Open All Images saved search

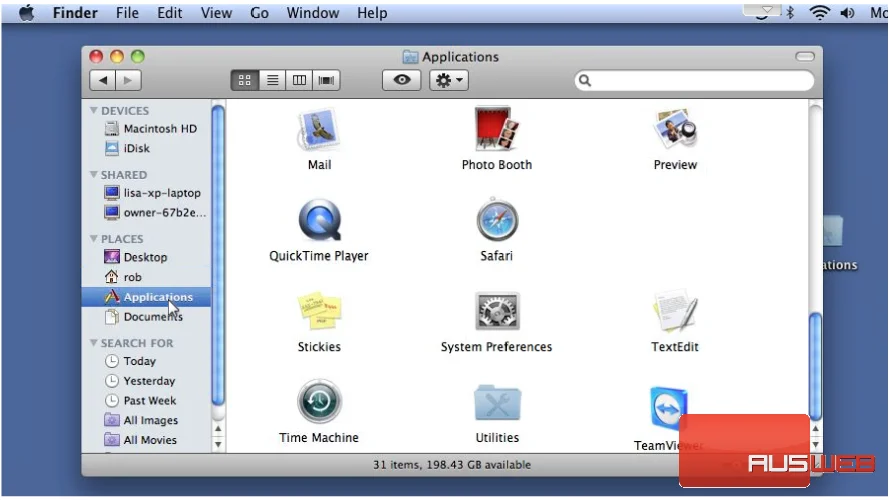coord(141,421)
